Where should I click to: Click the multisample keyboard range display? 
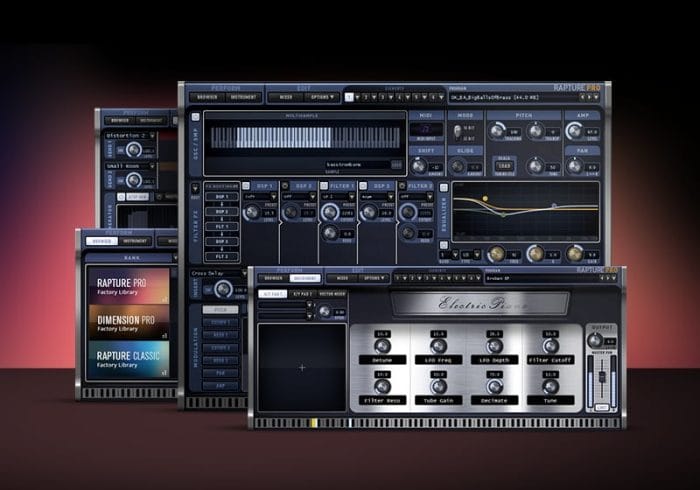[305, 137]
